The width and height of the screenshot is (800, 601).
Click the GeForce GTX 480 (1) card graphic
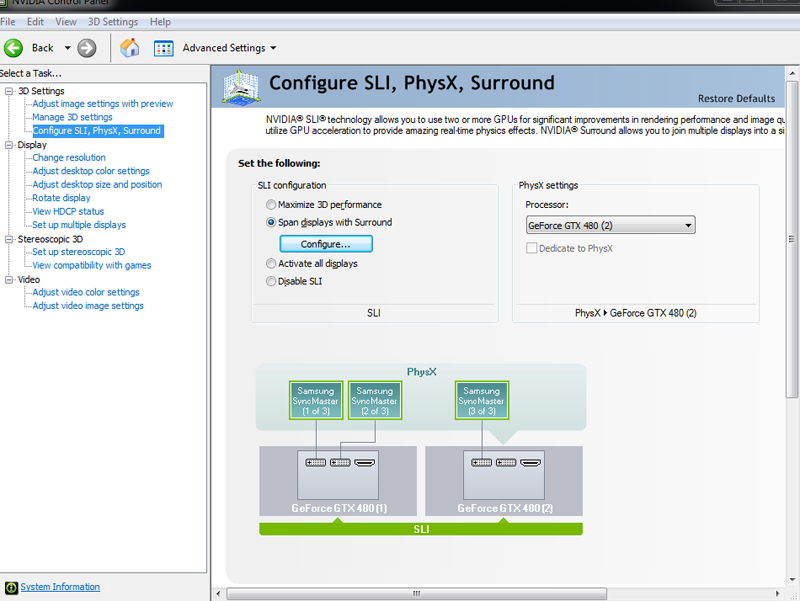pos(338,480)
